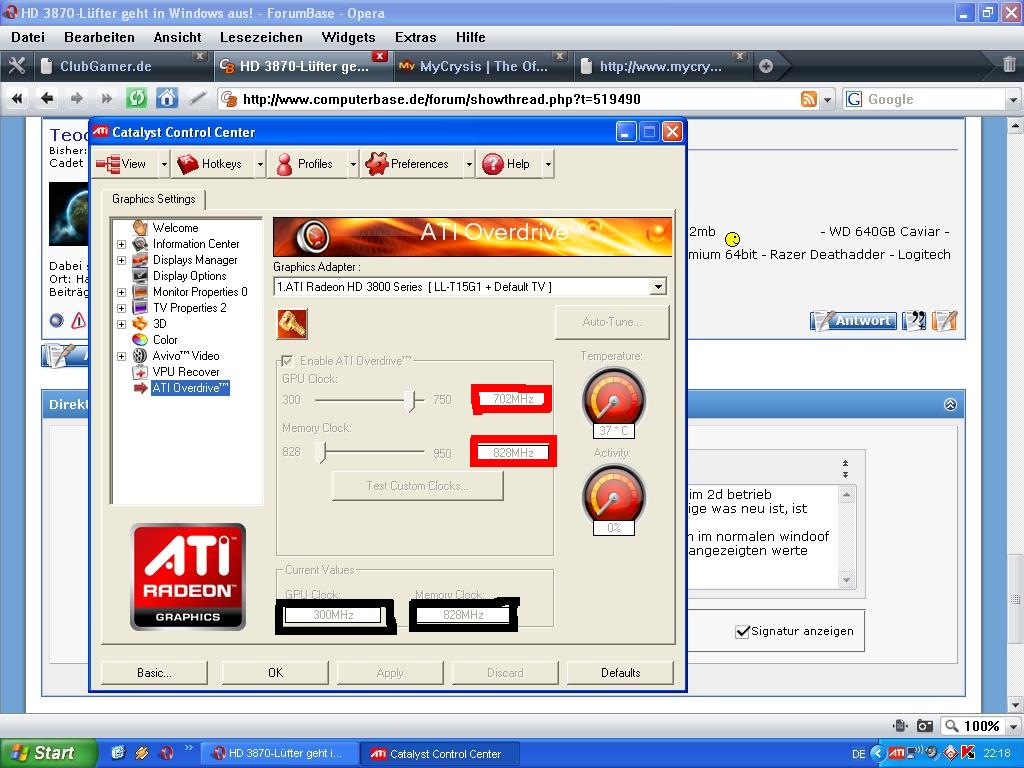Open the Hotkeys dropdown arrow

pos(260,164)
